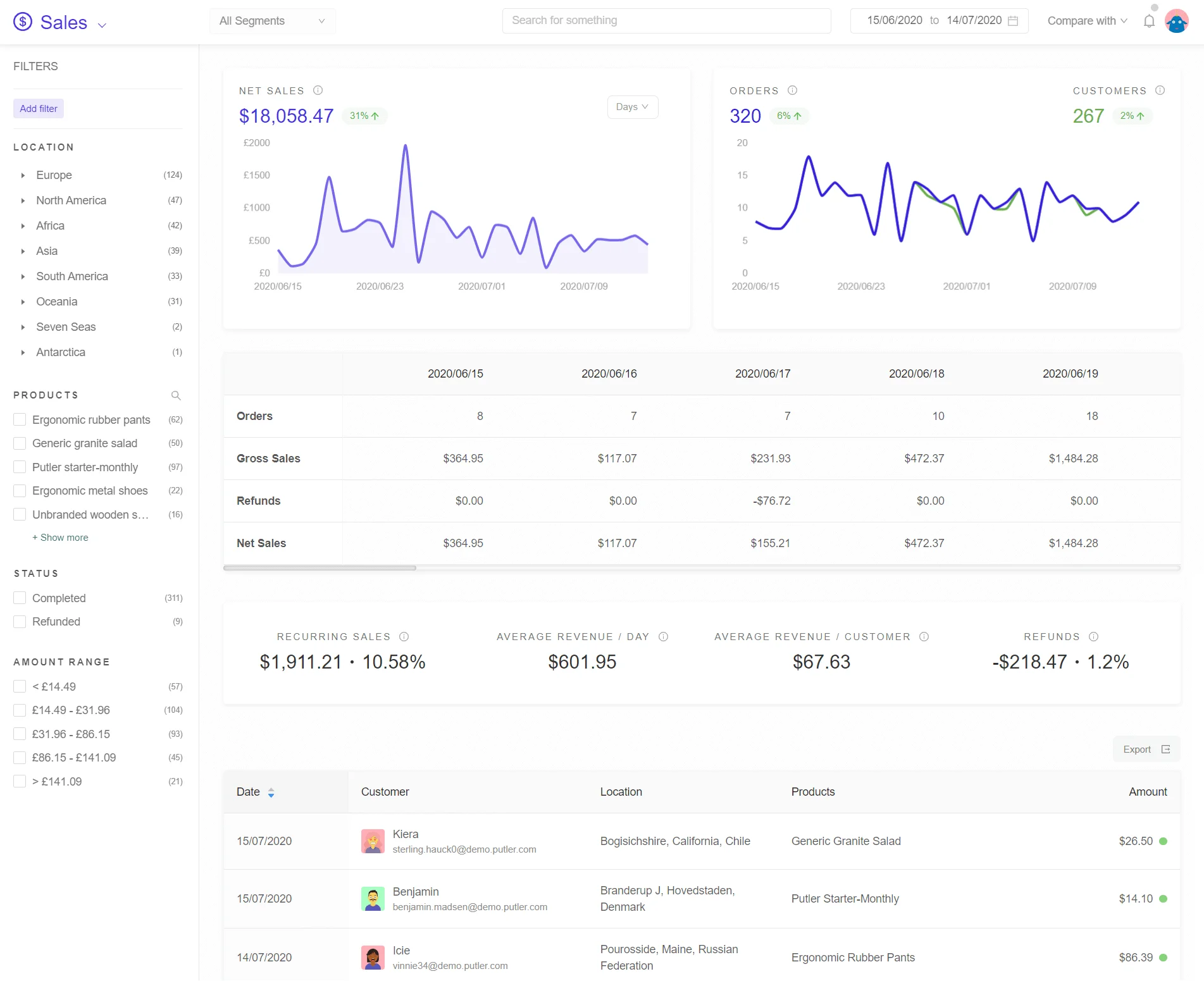Search products magnifier icon
The height and width of the screenshot is (981, 1204).
coord(176,395)
